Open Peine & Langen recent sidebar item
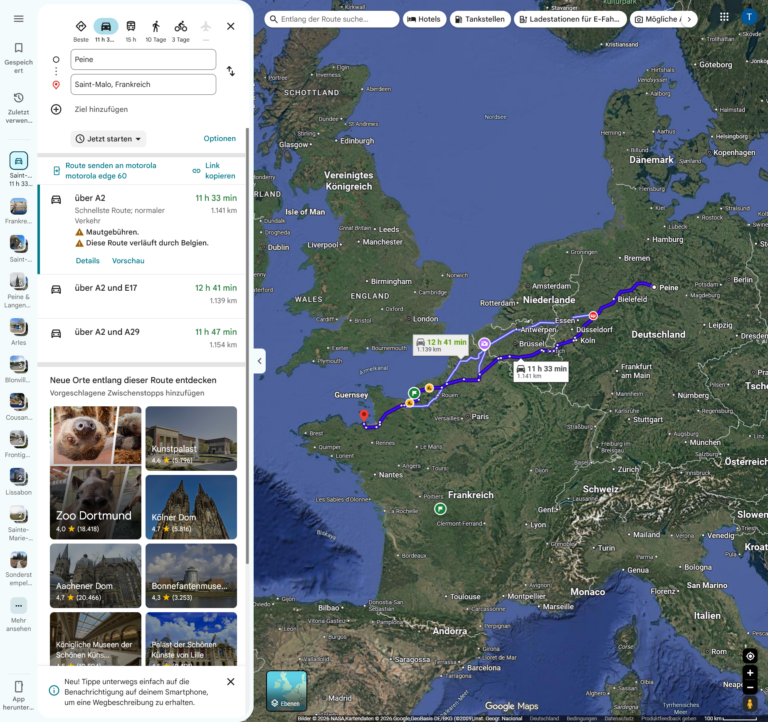The height and width of the screenshot is (722, 768). pos(19,290)
